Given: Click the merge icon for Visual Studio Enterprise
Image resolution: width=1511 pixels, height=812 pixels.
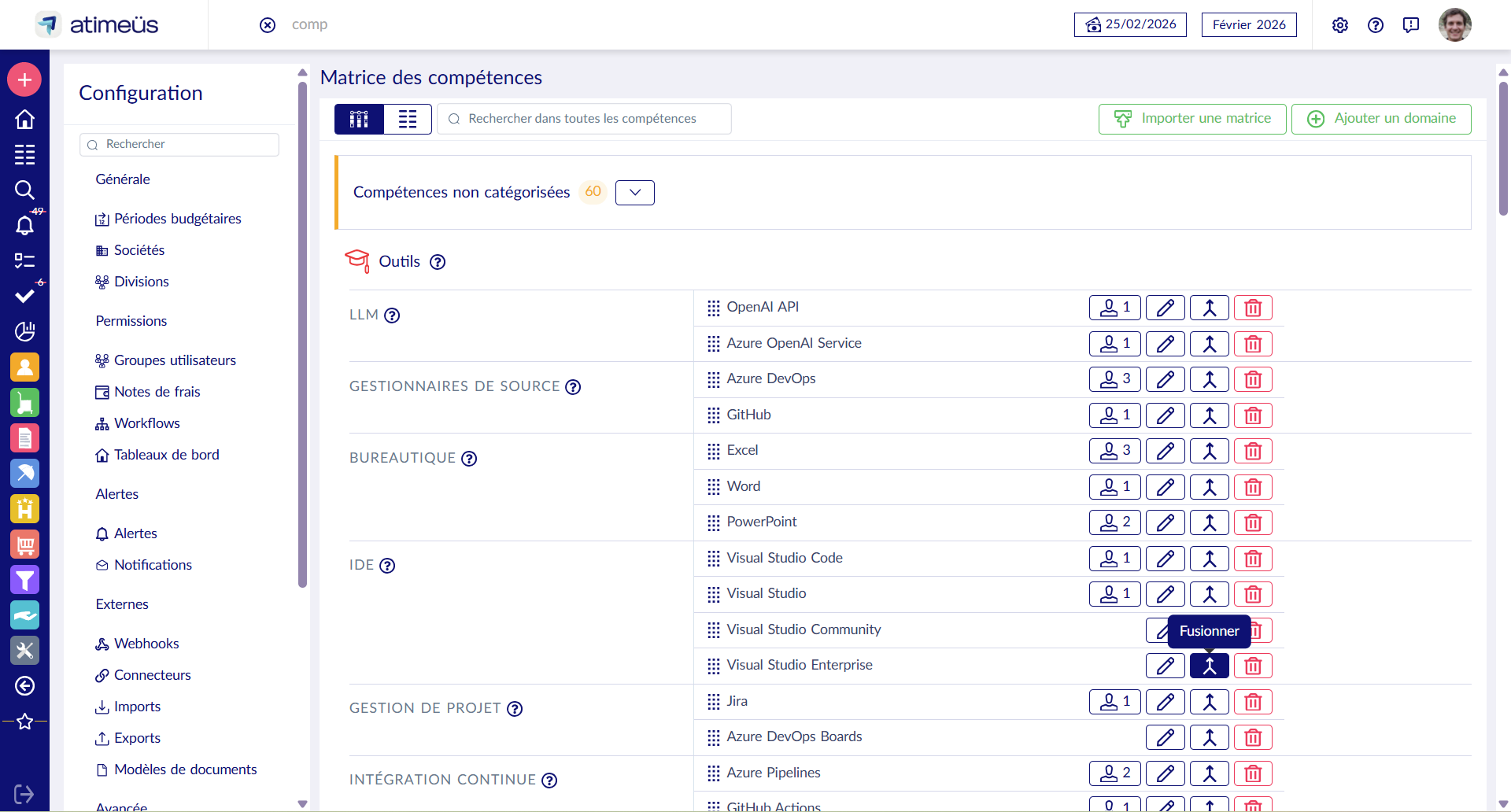Looking at the screenshot, I should (x=1209, y=666).
